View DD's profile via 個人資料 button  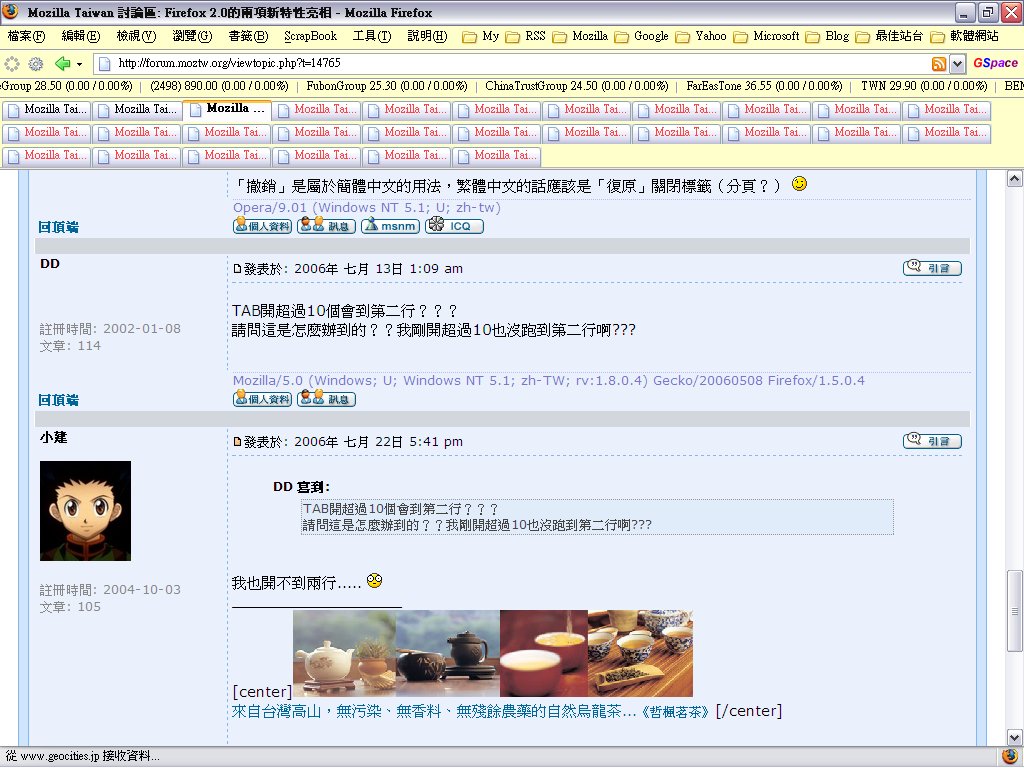[262, 399]
